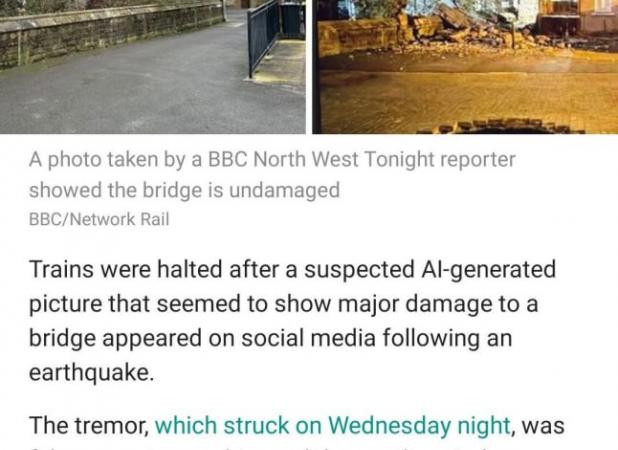The height and width of the screenshot is (450, 618).
Task: Click the white gap dividing the two photos
Action: point(309,67)
